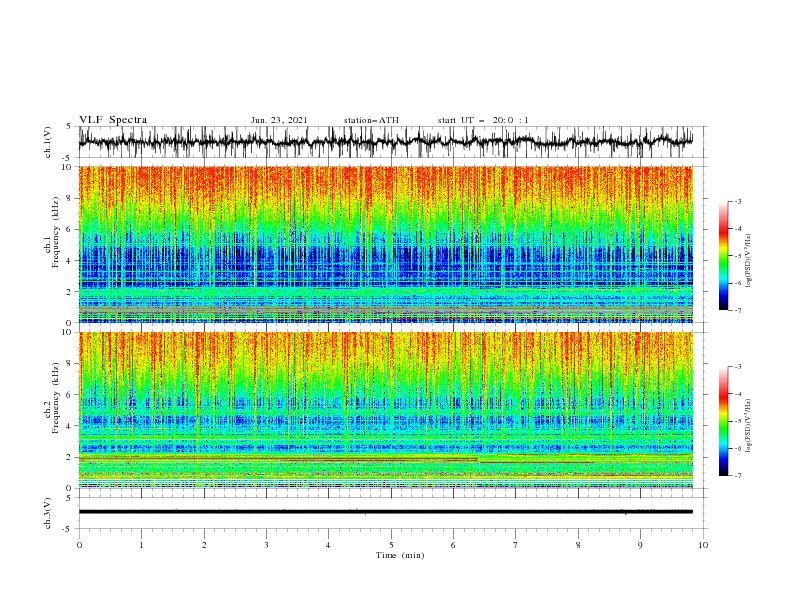792x612 pixels.
Task: Click the ch.2 spectrogram color scale bar
Action: click(x=724, y=421)
